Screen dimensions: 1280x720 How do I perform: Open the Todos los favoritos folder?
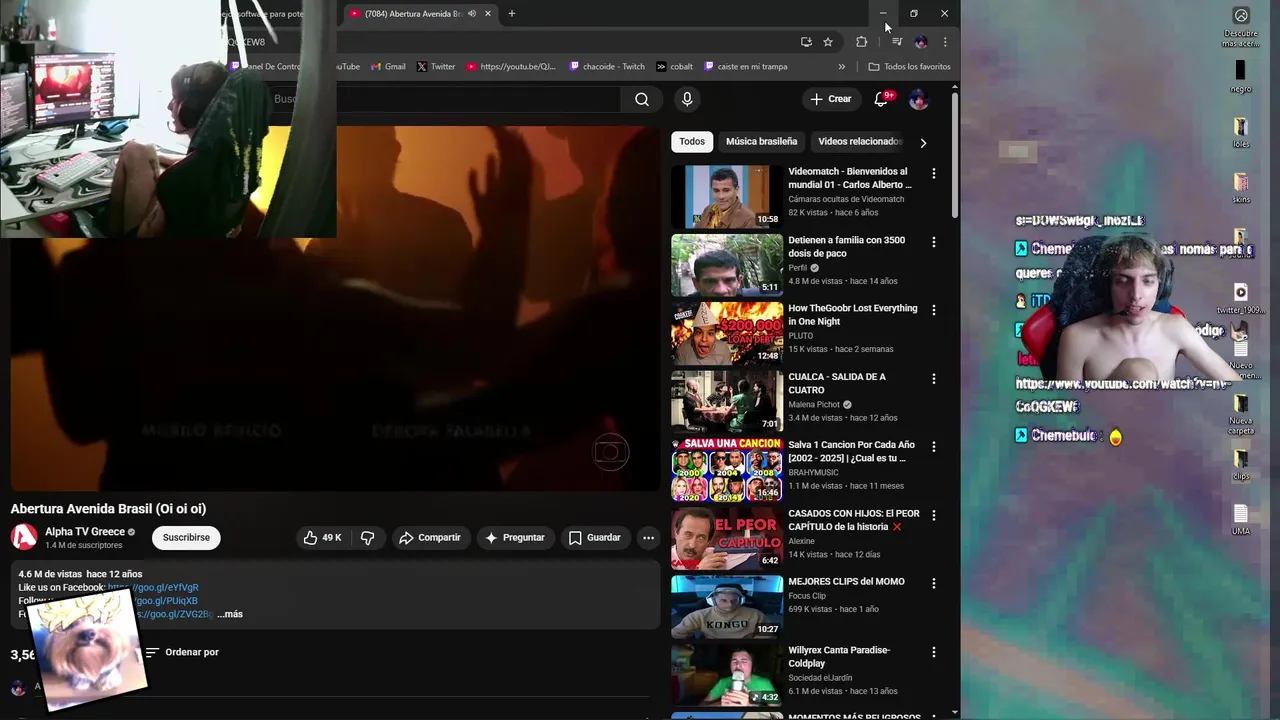(909, 67)
